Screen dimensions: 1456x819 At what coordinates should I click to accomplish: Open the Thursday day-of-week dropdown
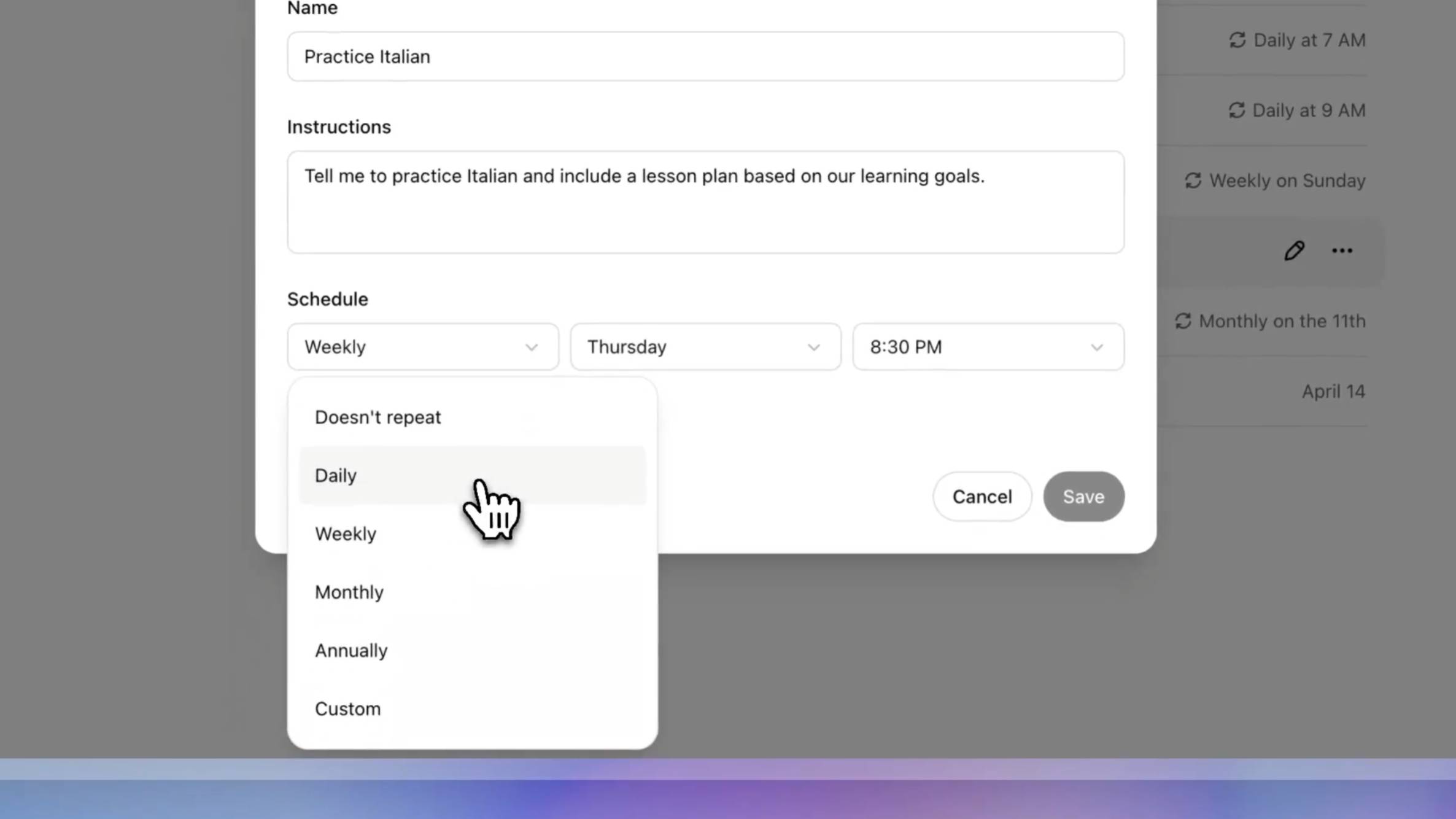coord(705,347)
